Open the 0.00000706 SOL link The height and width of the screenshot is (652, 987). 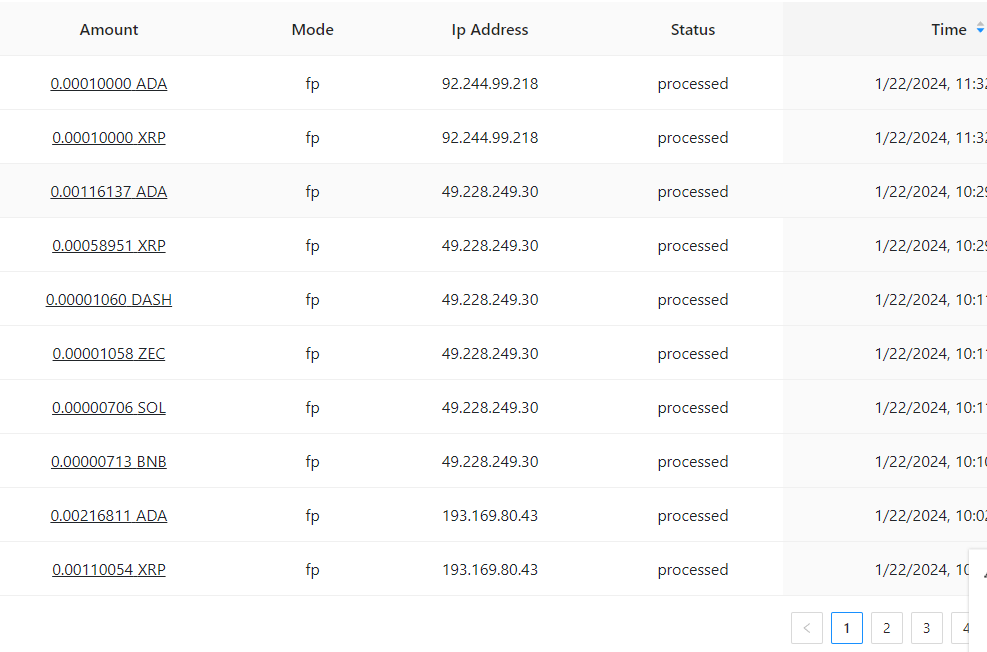[109, 408]
